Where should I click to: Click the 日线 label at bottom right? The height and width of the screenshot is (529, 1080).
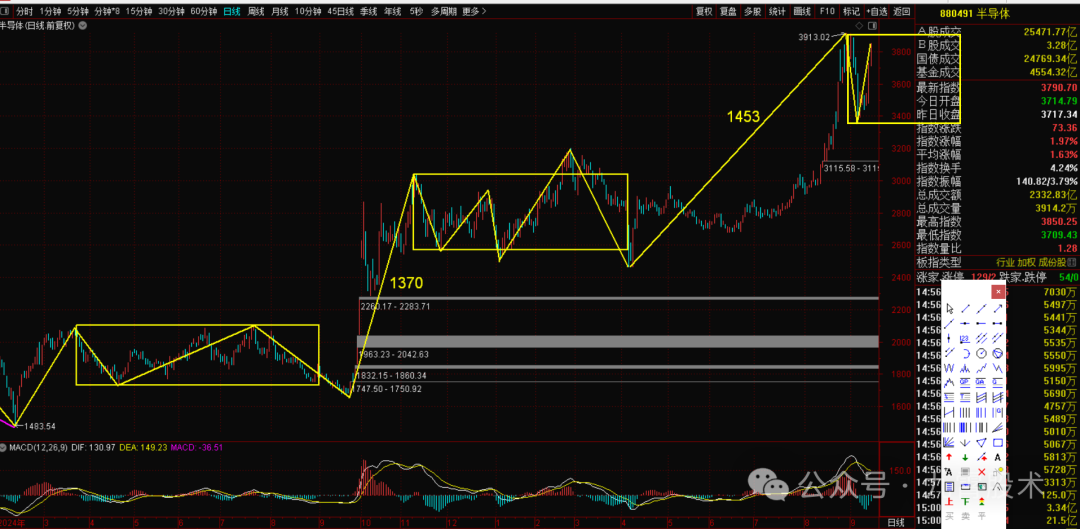895,522
